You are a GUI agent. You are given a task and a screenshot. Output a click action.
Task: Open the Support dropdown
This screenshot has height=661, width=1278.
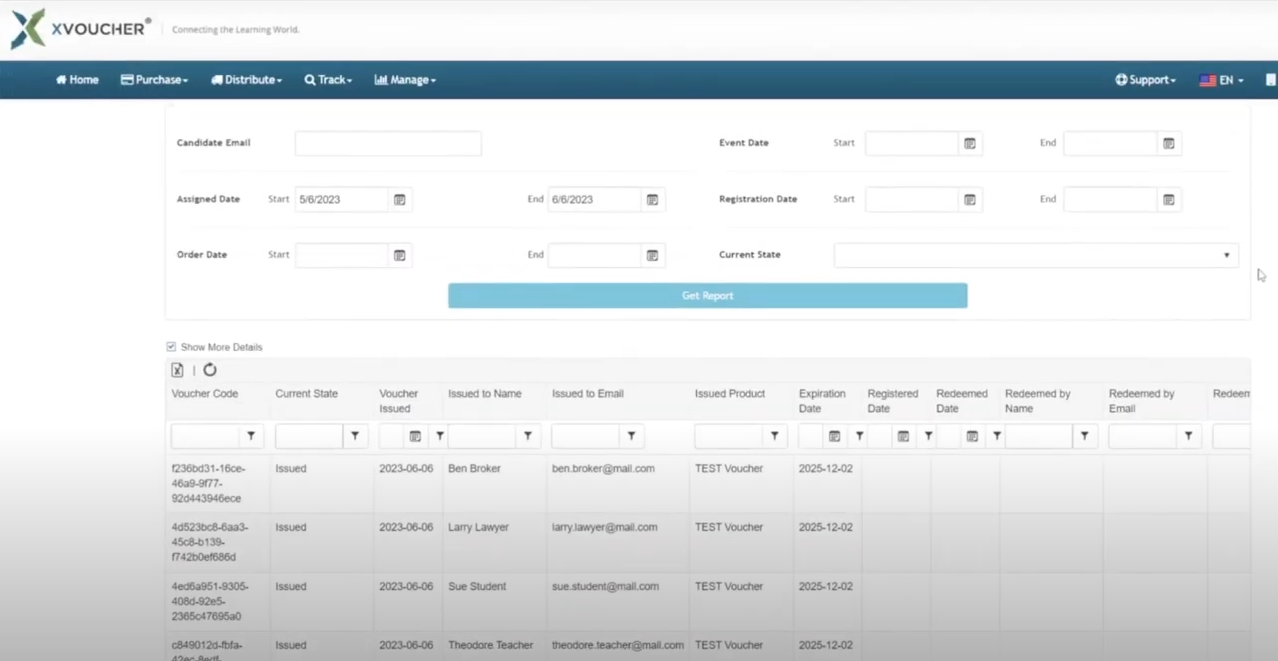[x=1145, y=80]
